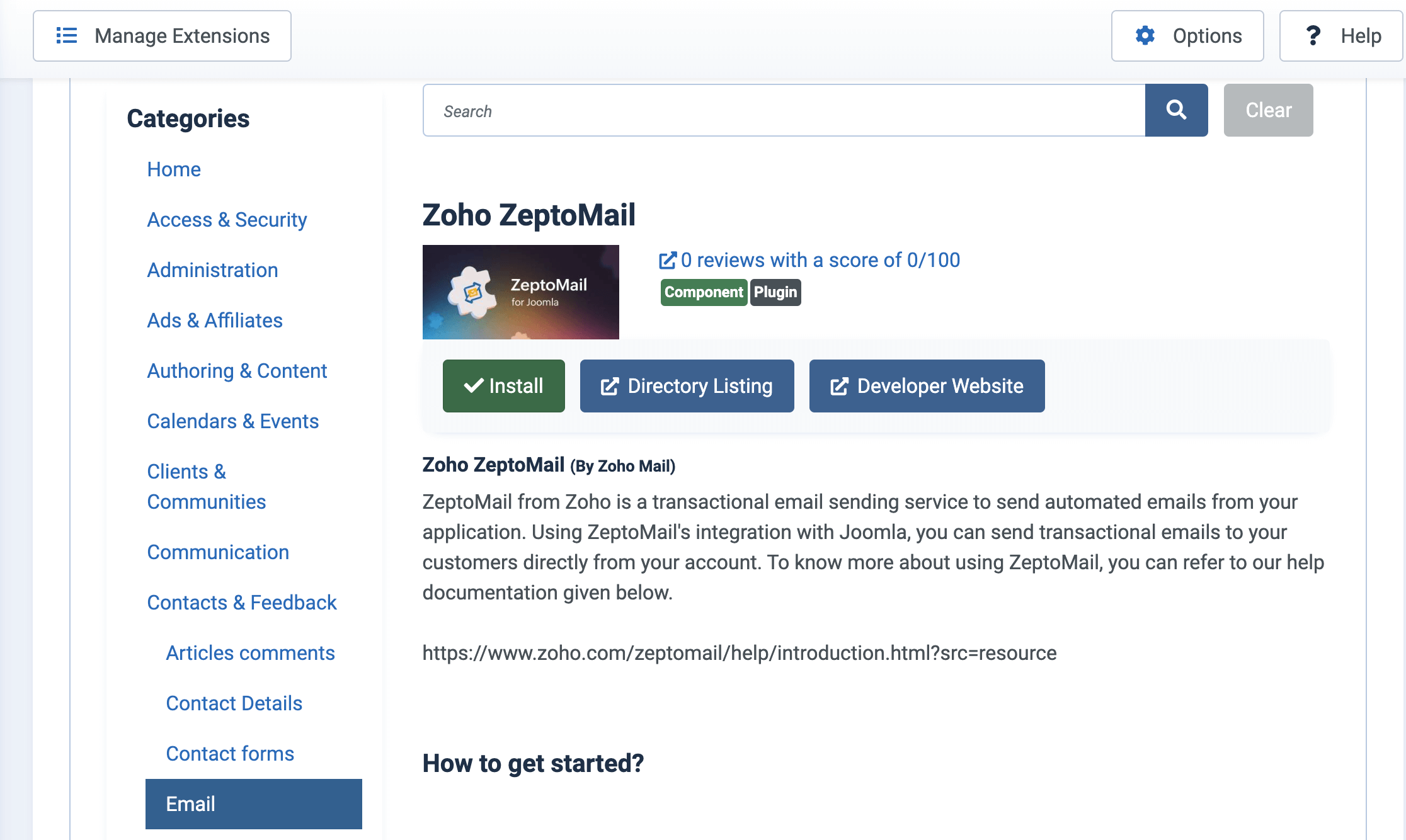
Task: Open Contacts & Feedback category
Action: [x=242, y=603]
